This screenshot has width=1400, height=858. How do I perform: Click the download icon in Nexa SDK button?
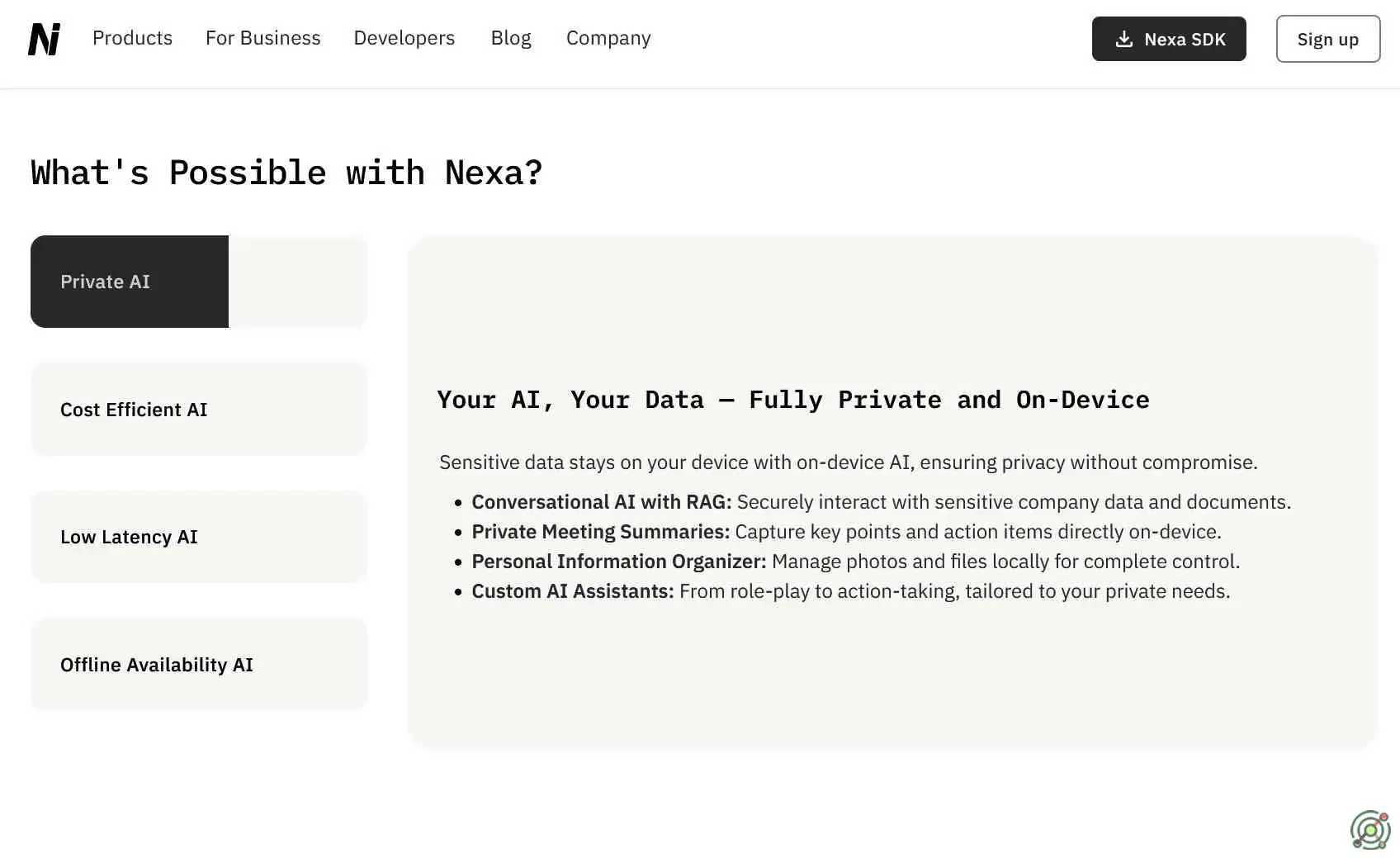point(1123,39)
